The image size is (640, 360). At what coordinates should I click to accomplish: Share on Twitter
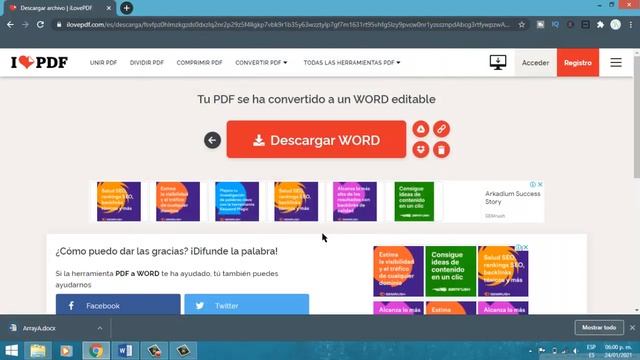click(247, 304)
